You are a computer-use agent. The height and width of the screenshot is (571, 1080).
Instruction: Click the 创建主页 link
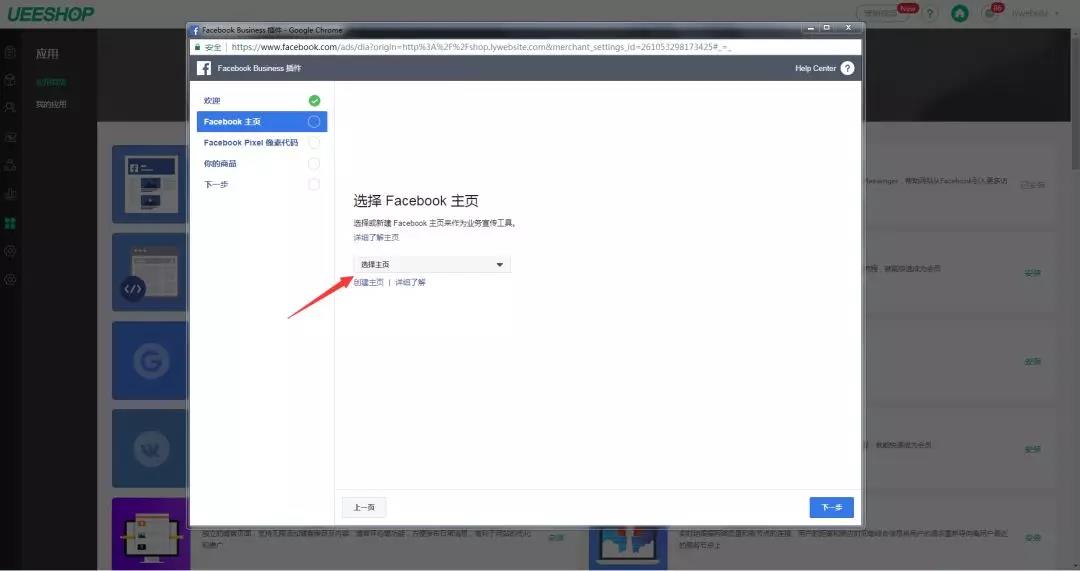pos(368,282)
